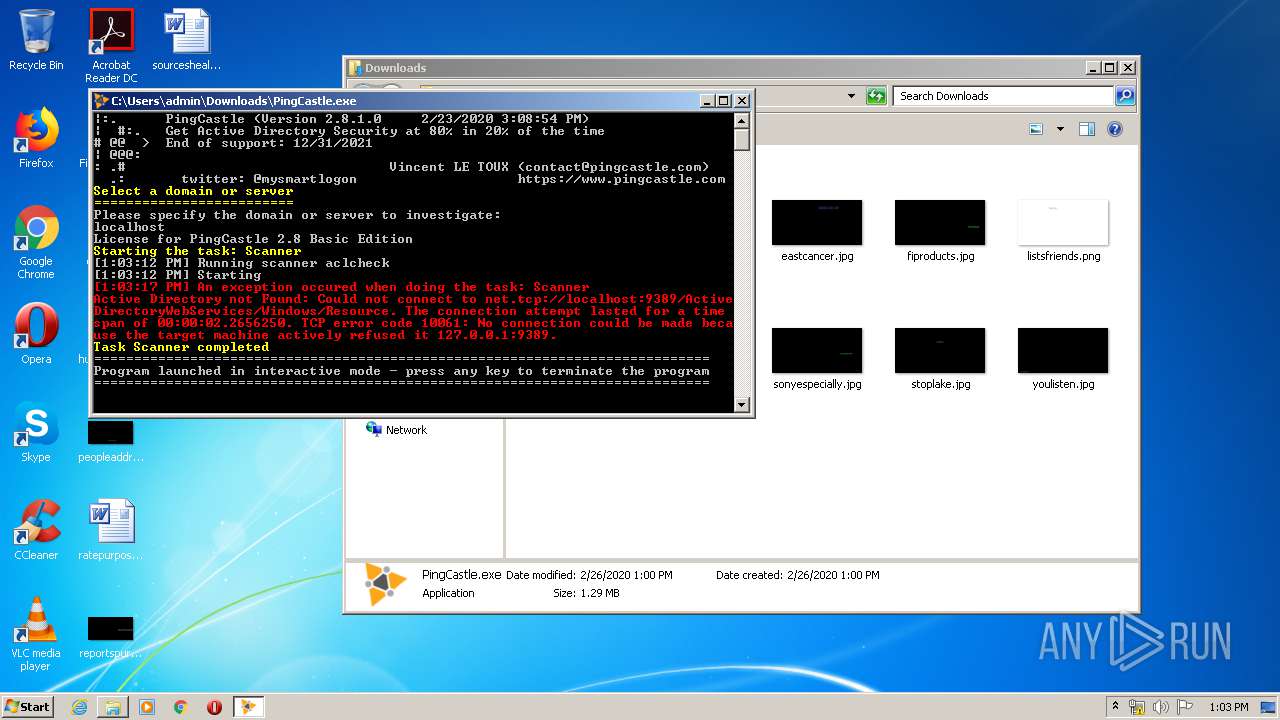
Task: Click the PingCastle icon in details pane
Action: tap(385, 584)
